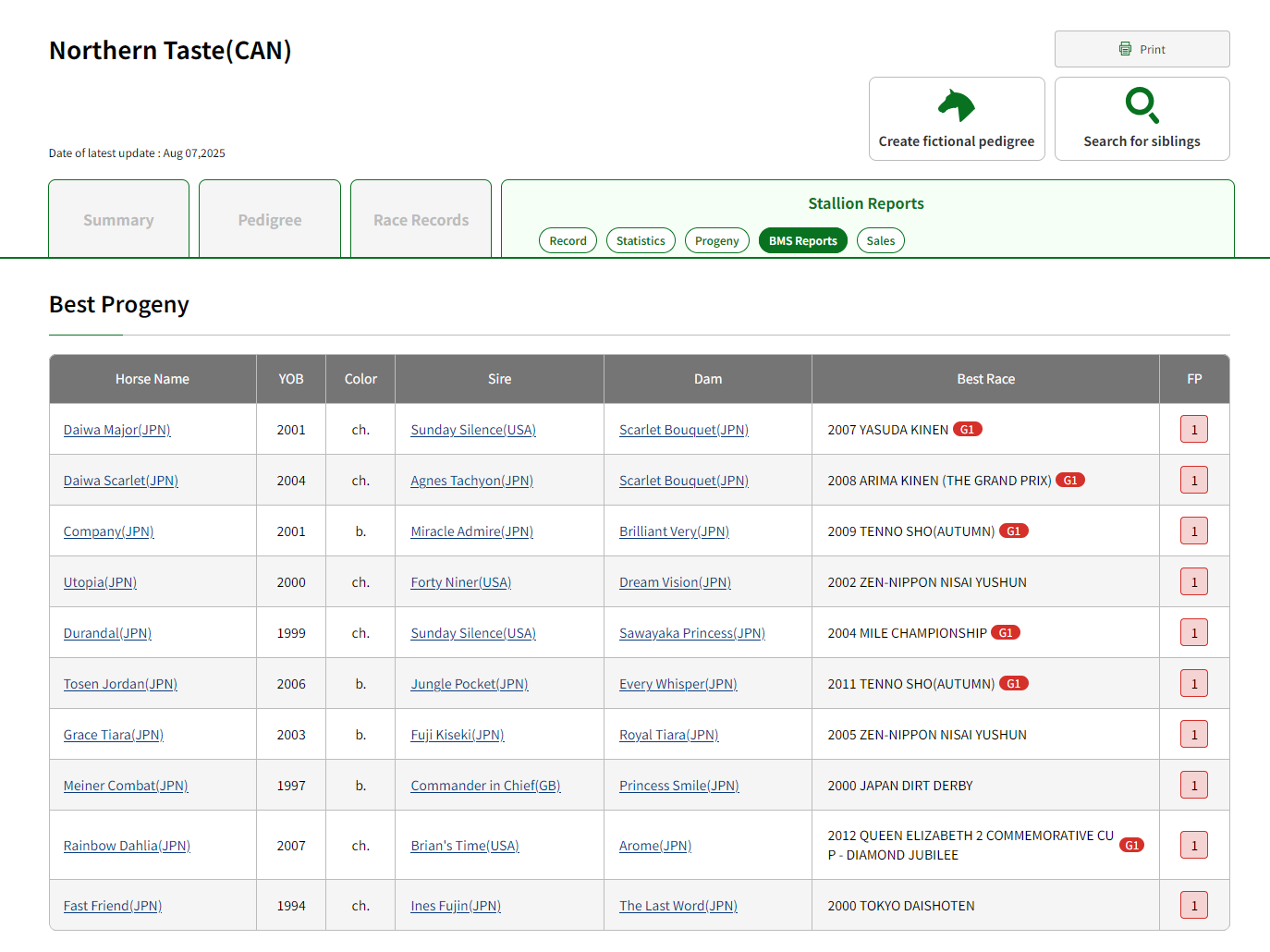
Task: Select the BMS Reports sub-tab
Action: pyautogui.click(x=803, y=240)
